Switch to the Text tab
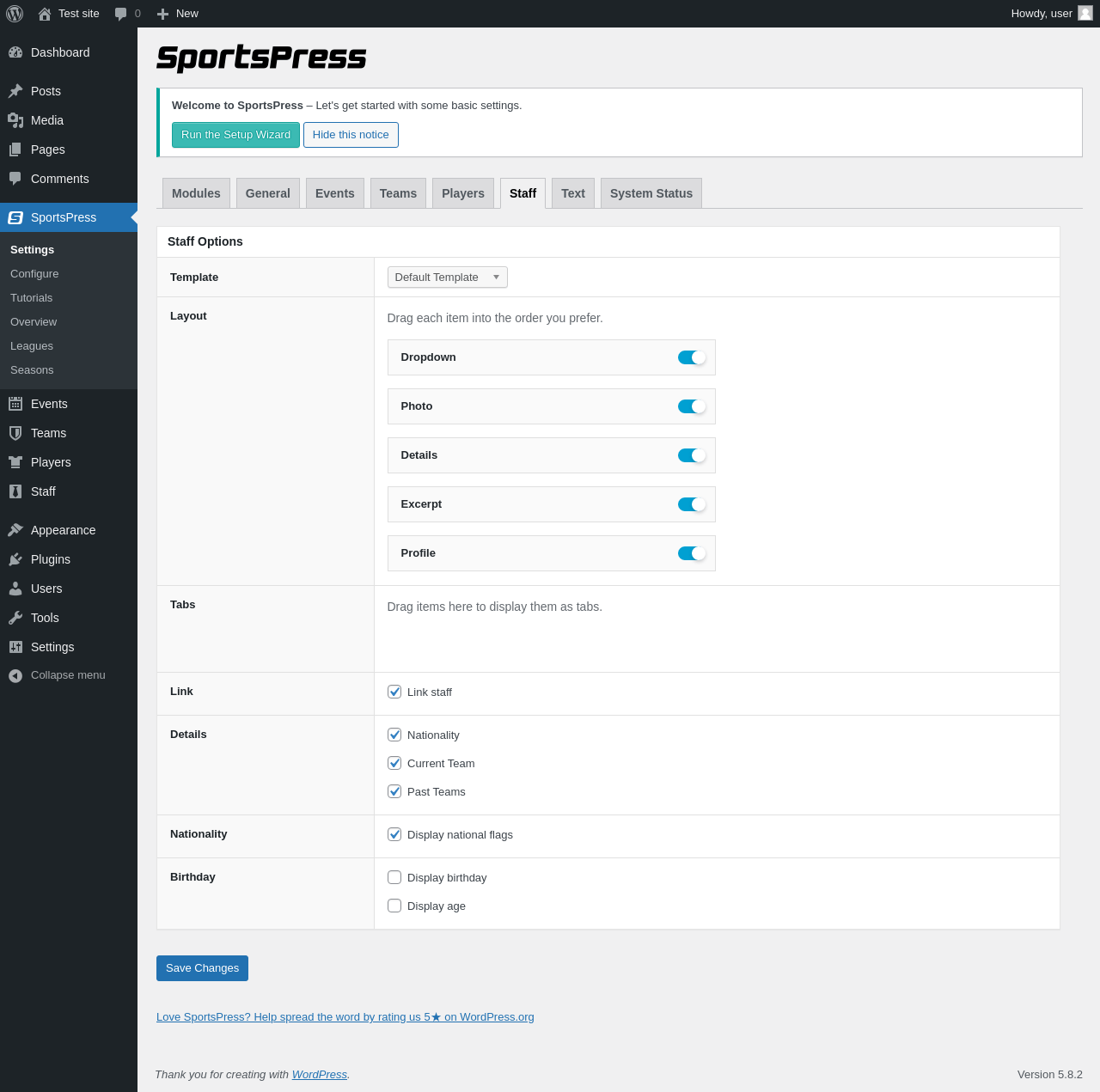Viewport: 1100px width, 1092px height. [573, 193]
